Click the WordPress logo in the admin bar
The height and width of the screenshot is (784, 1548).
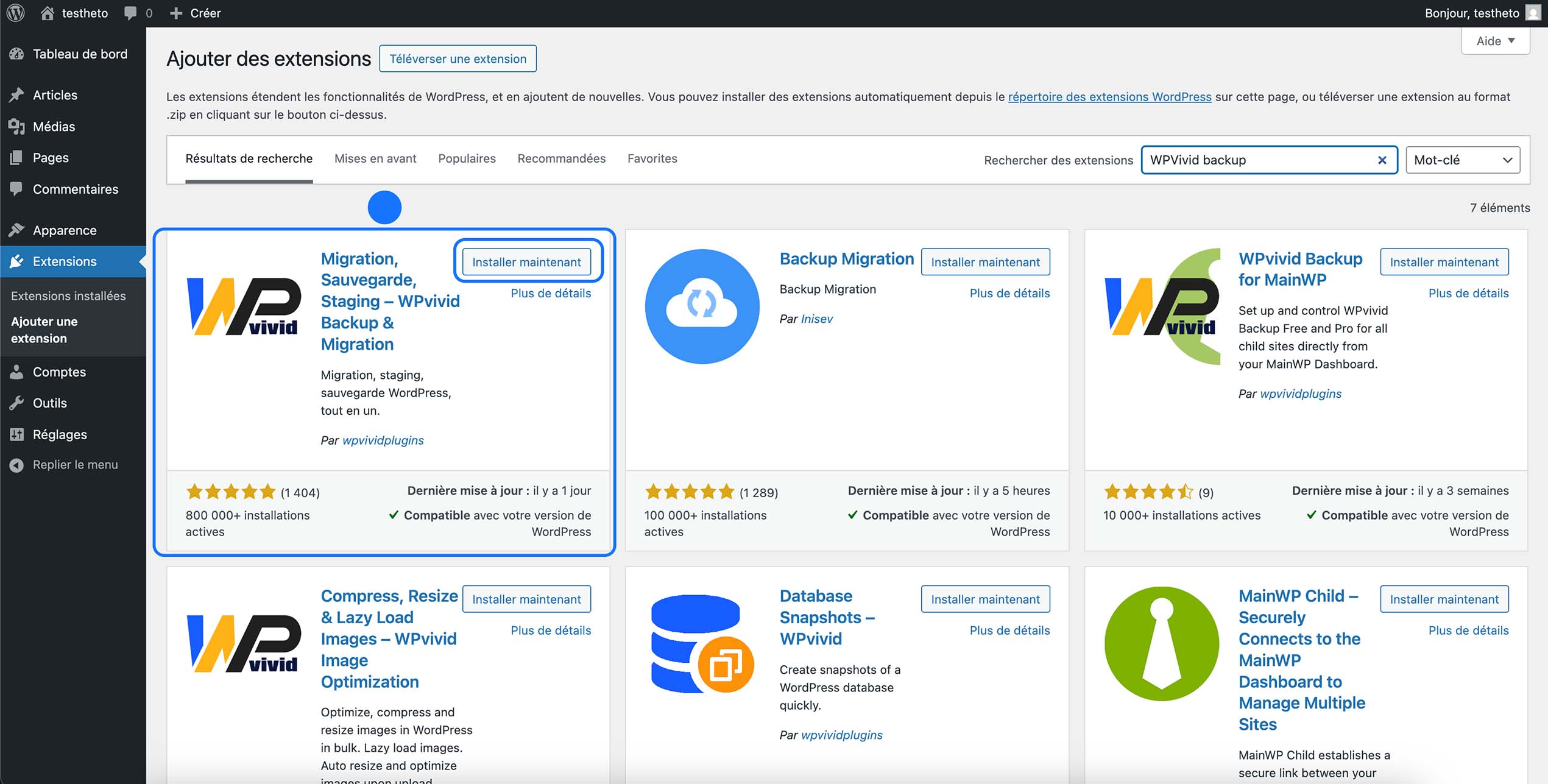pos(15,13)
